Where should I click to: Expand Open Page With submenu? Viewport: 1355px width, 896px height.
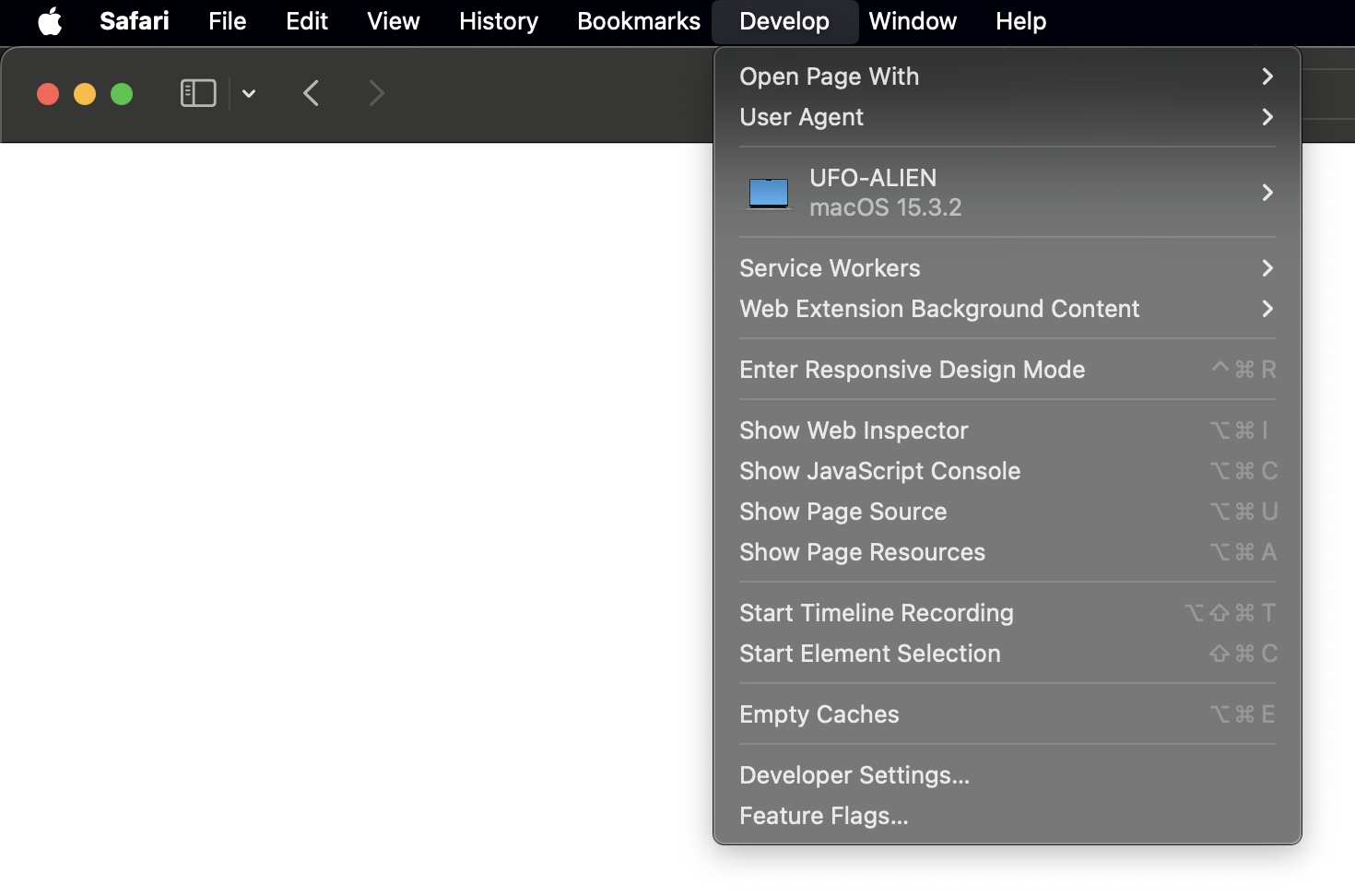click(x=1007, y=77)
